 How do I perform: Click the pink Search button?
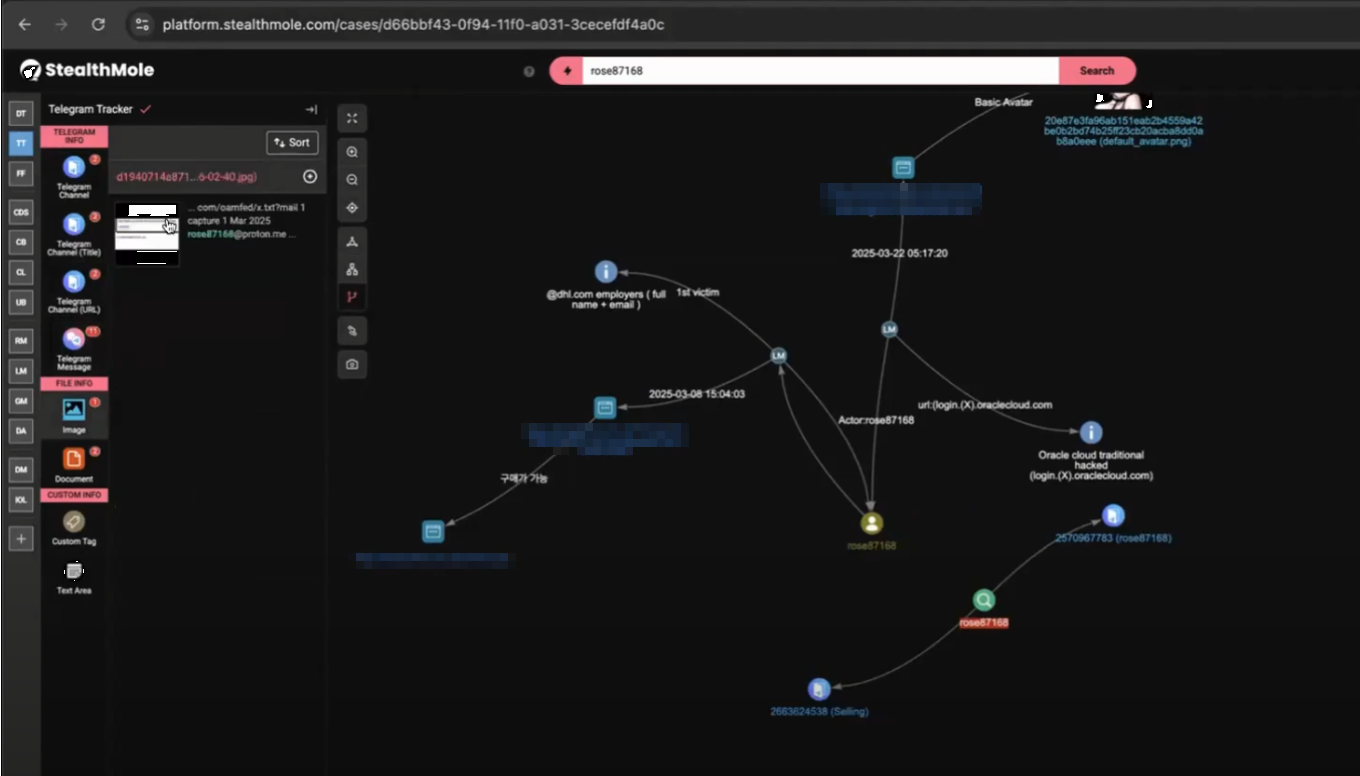1097,71
